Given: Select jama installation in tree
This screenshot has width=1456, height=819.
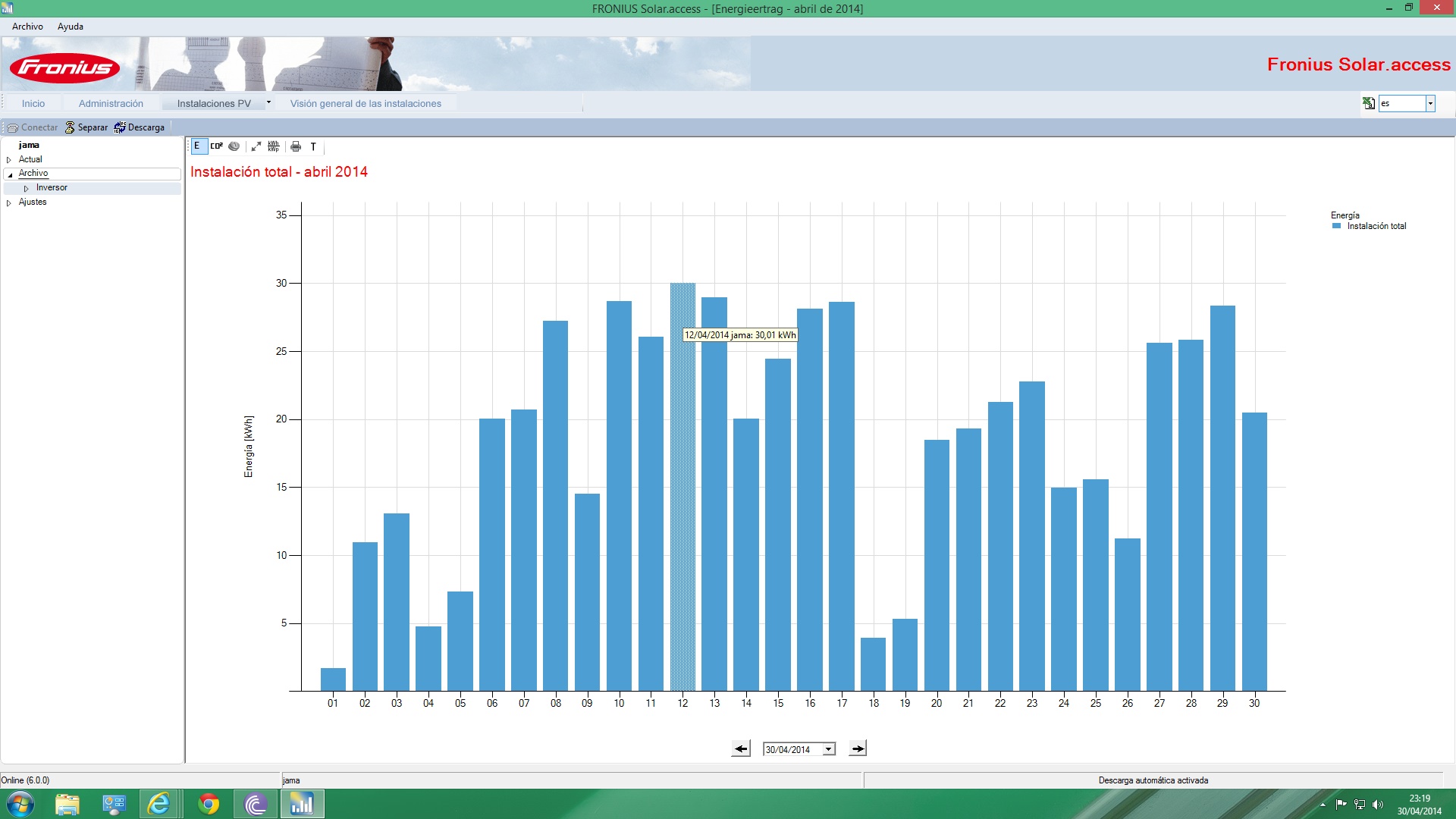Looking at the screenshot, I should coord(29,145).
